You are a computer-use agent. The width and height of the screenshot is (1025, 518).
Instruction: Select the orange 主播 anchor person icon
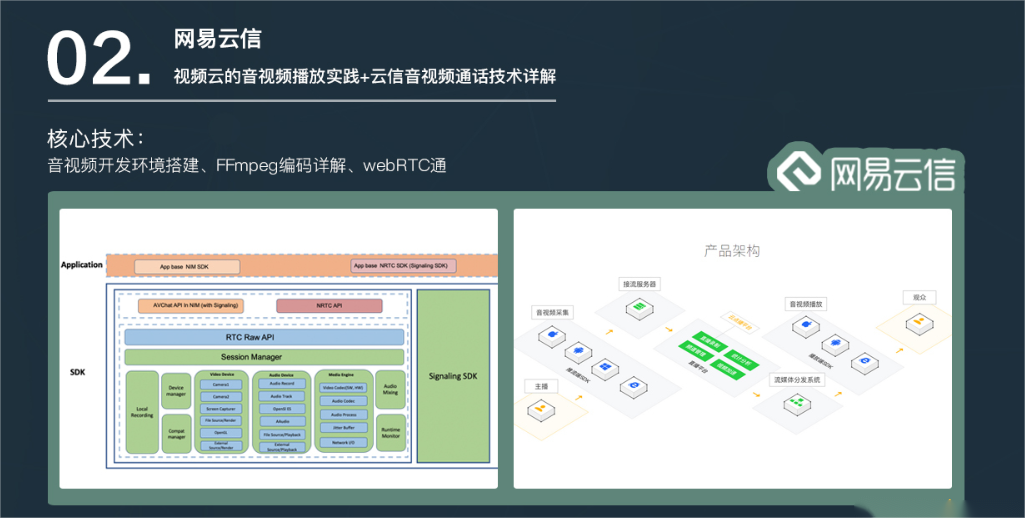coord(540,408)
